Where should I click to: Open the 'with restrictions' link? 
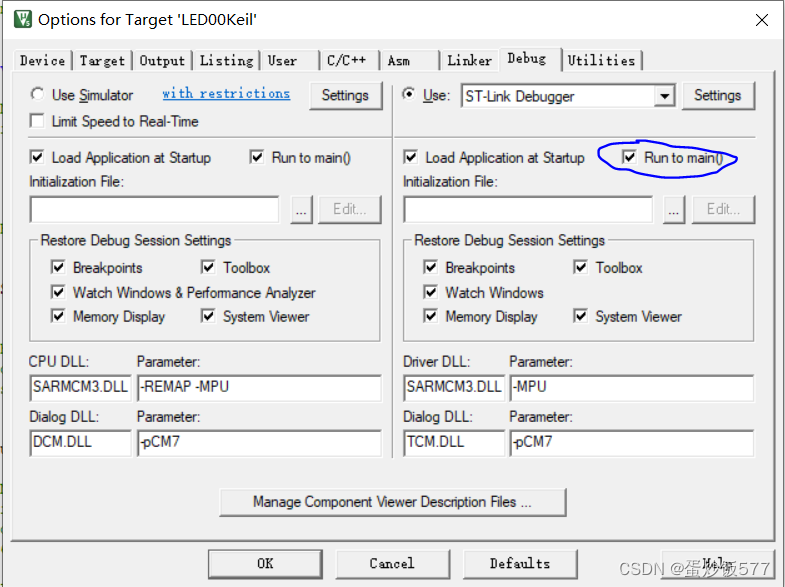coord(226,94)
